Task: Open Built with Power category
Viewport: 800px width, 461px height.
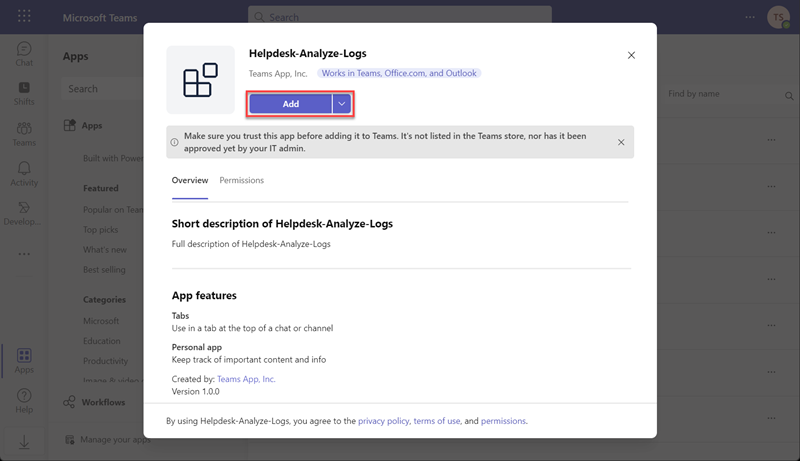Action: (x=113, y=158)
